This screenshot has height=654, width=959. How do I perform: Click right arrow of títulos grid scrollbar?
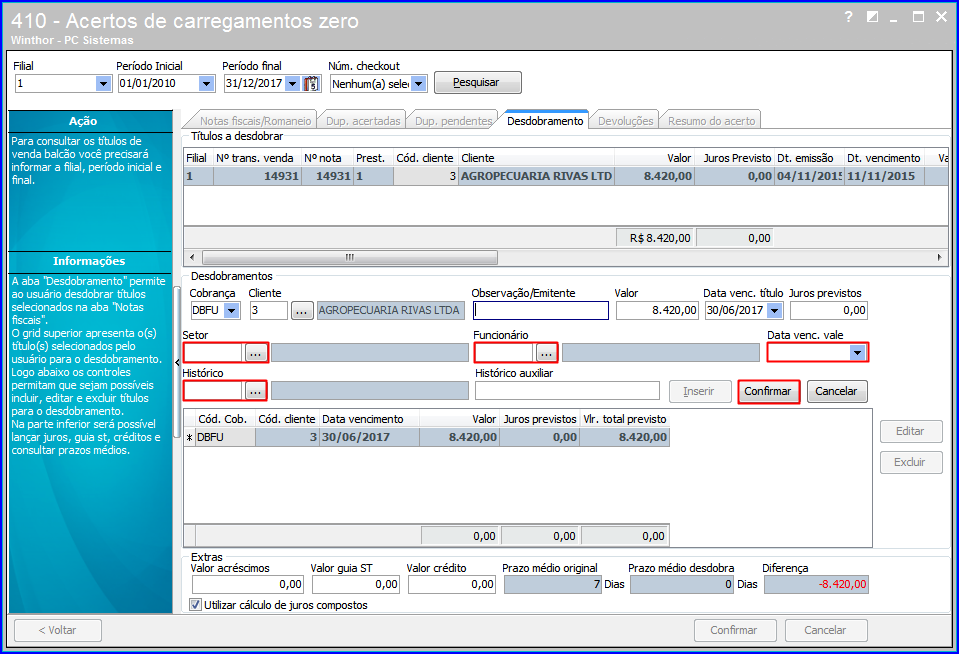939,258
